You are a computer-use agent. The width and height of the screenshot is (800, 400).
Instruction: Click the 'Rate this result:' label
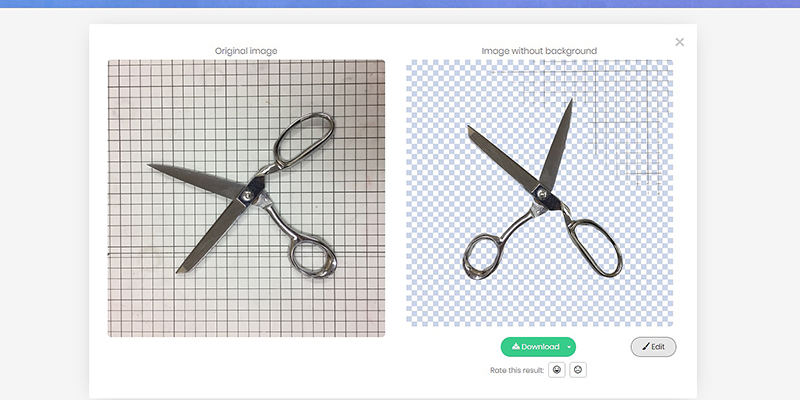(x=516, y=370)
